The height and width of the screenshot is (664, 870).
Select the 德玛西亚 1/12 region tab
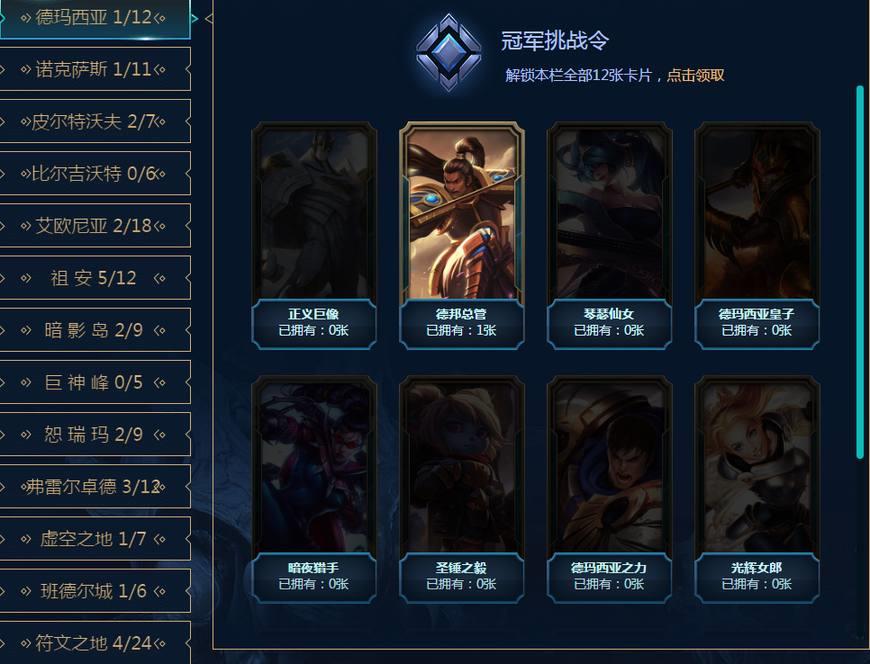(93, 18)
